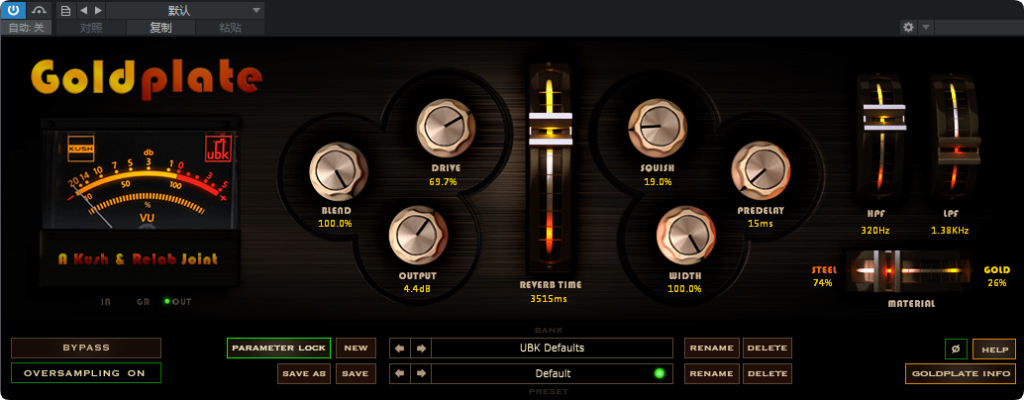Screen dimensions: 1024x400
Task: Select the GR meter mode
Action: (x=143, y=302)
